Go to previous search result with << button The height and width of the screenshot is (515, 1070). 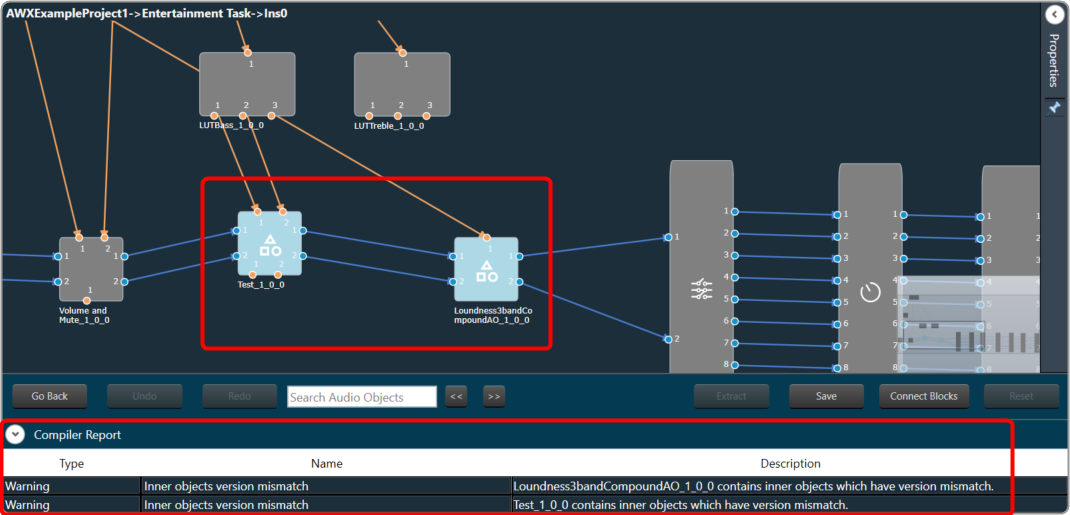pos(457,396)
